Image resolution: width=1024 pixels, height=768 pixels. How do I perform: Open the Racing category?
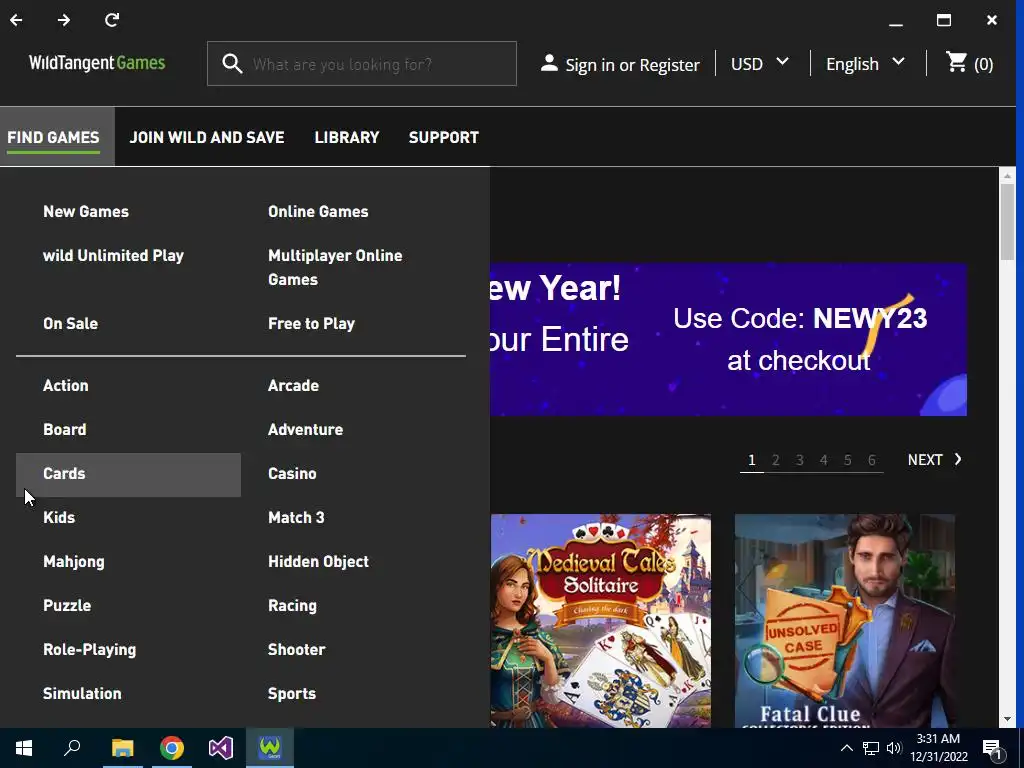coord(293,605)
